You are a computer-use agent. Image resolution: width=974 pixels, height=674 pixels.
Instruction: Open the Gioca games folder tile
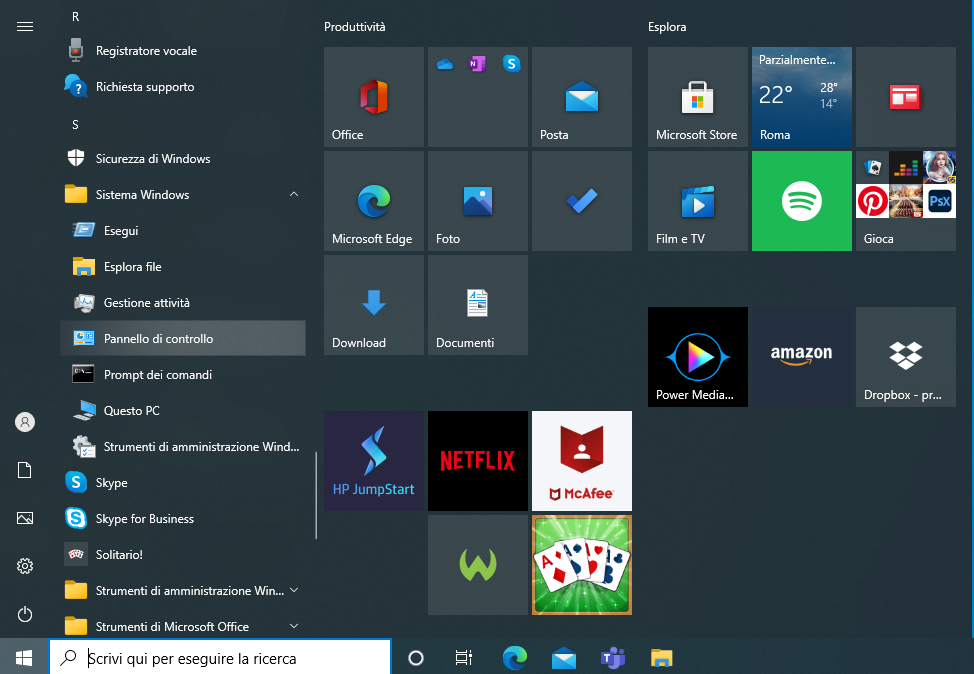point(906,201)
